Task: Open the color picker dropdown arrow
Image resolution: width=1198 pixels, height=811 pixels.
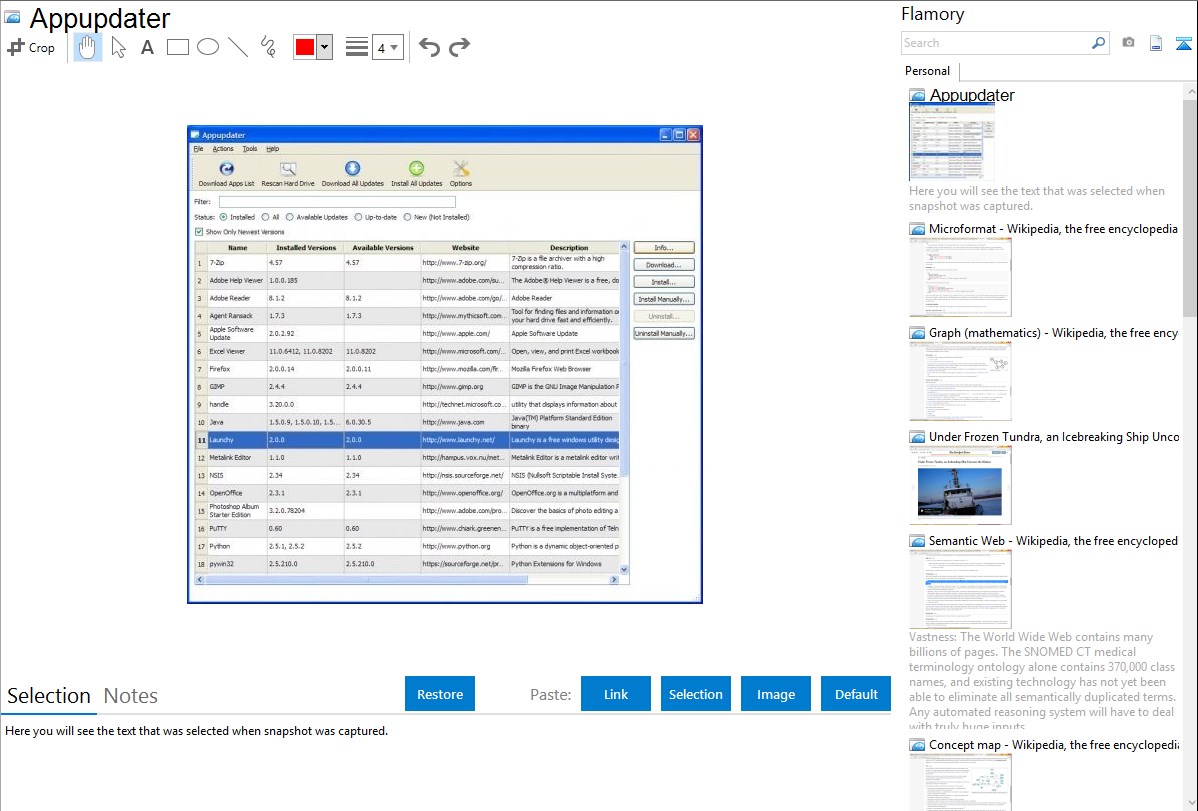Action: point(325,47)
